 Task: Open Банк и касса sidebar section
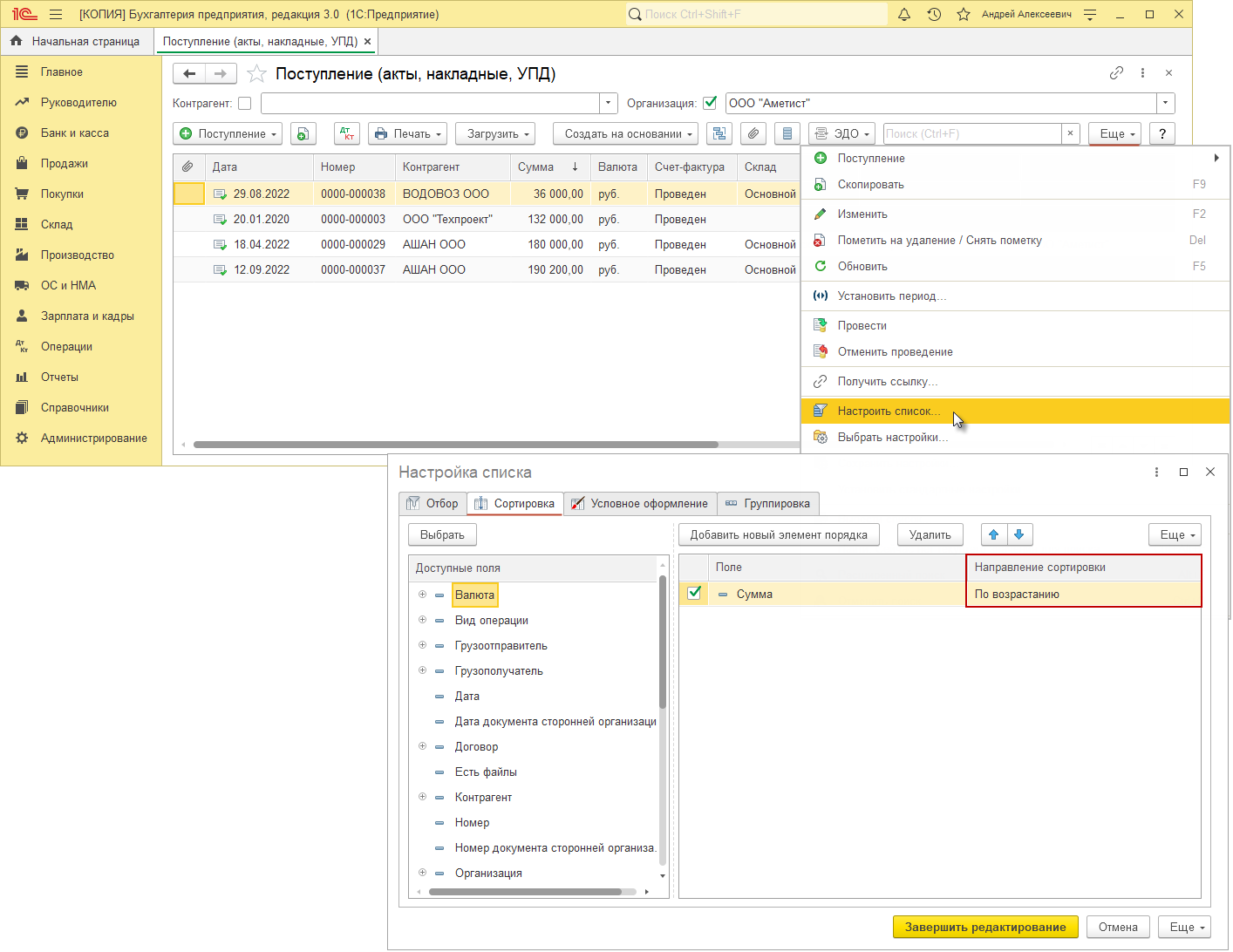click(75, 133)
